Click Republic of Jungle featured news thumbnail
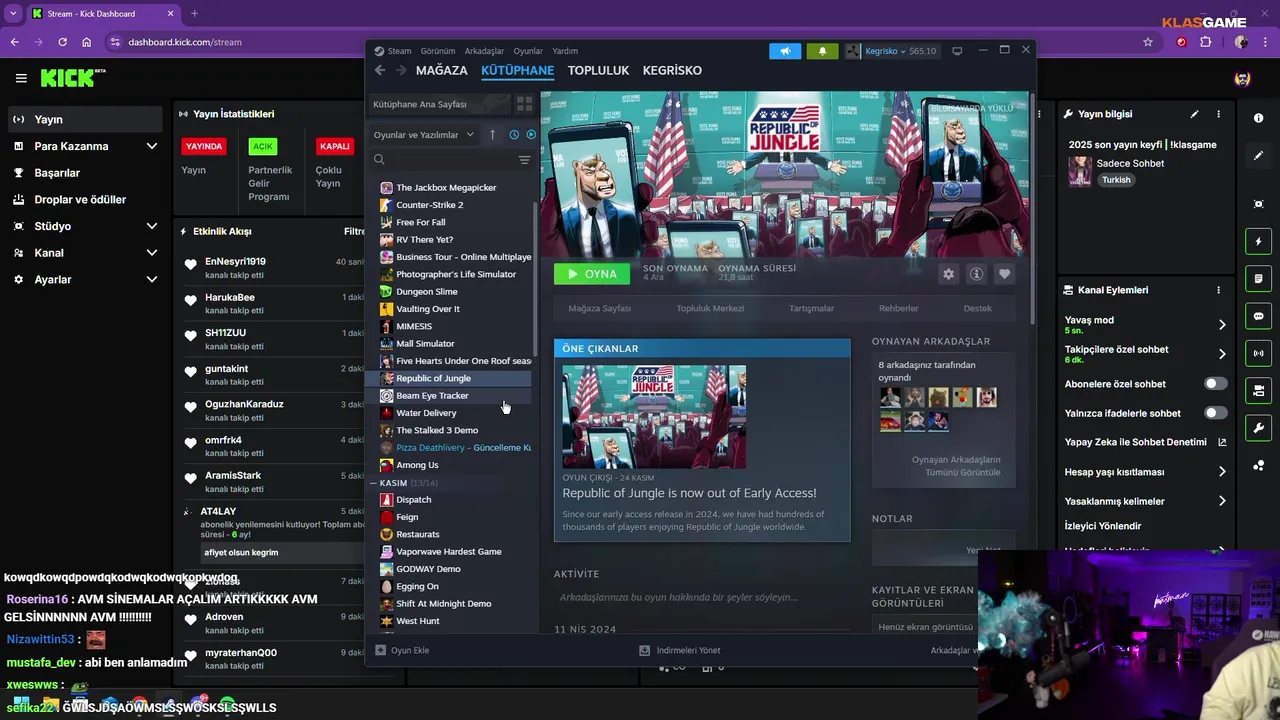Image resolution: width=1280 pixels, height=720 pixels. pyautogui.click(x=654, y=417)
